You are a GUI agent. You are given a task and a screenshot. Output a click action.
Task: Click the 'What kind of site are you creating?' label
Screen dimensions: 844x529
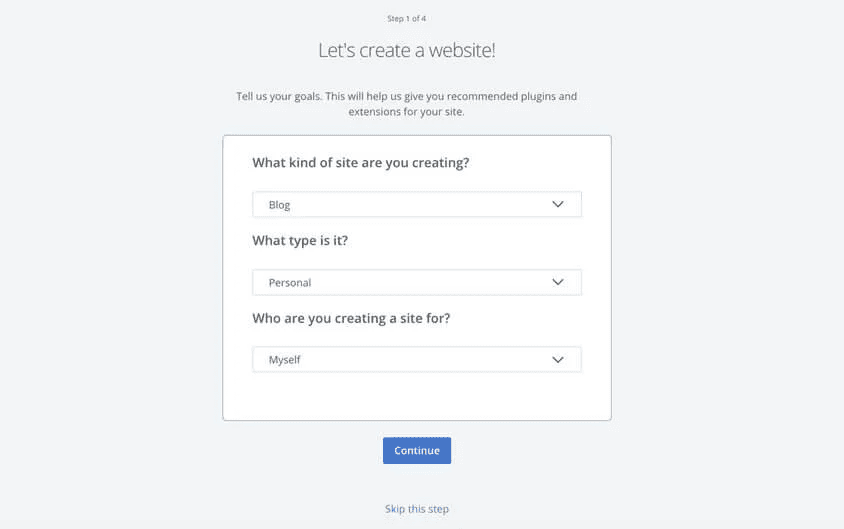click(x=361, y=163)
